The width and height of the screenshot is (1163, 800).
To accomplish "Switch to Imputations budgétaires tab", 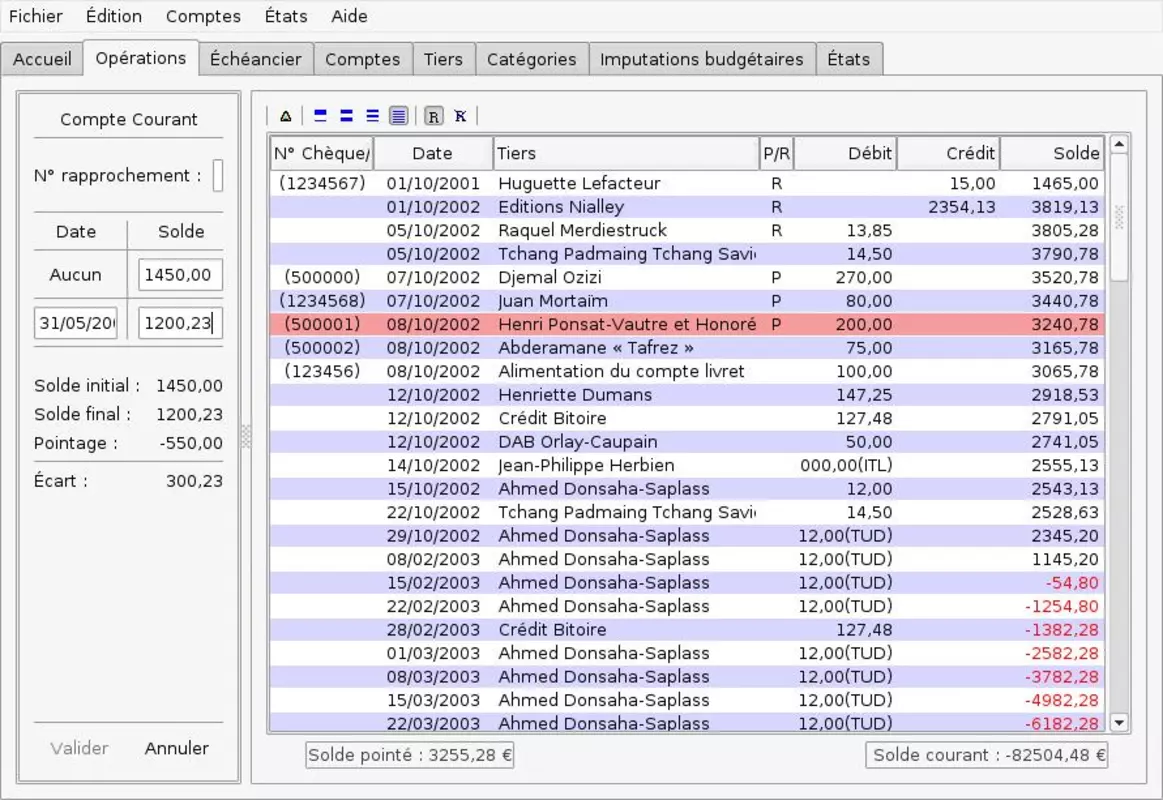I will pos(702,59).
